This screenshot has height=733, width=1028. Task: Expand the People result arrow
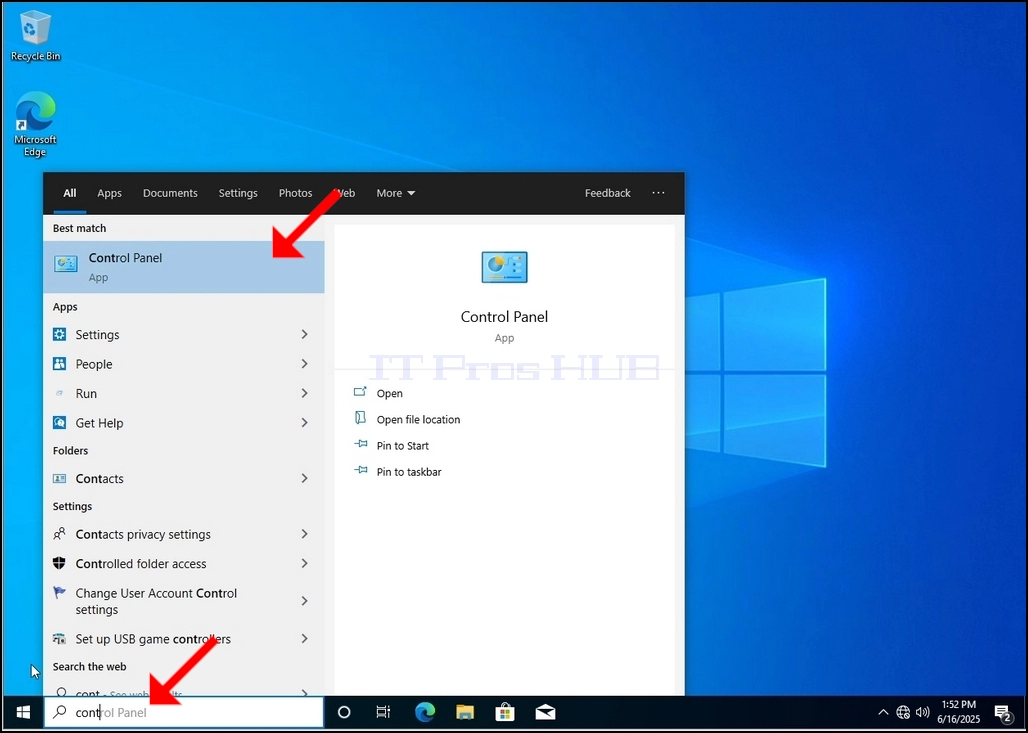(x=304, y=364)
